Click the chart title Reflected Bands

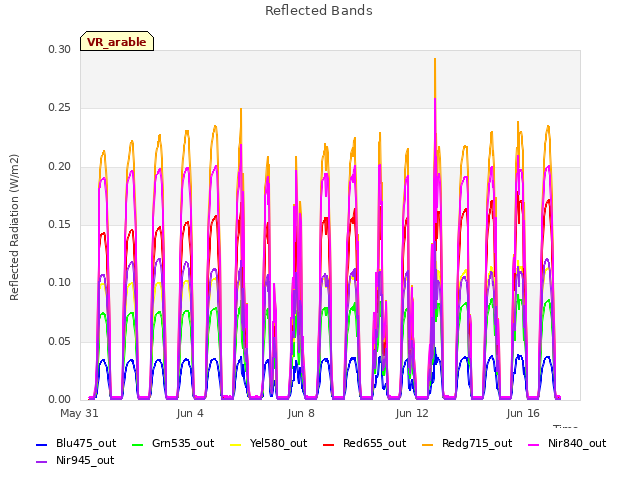tap(319, 11)
